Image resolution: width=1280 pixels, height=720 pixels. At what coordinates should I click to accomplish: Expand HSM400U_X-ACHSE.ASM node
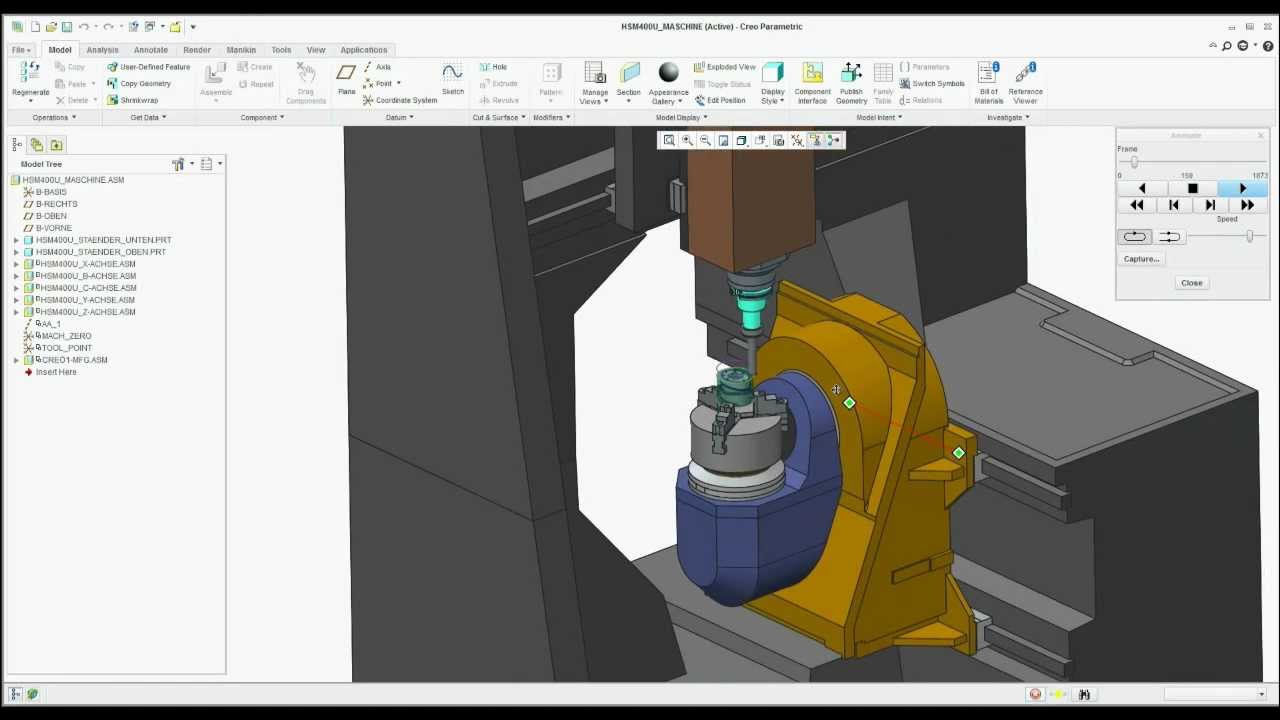pos(16,264)
